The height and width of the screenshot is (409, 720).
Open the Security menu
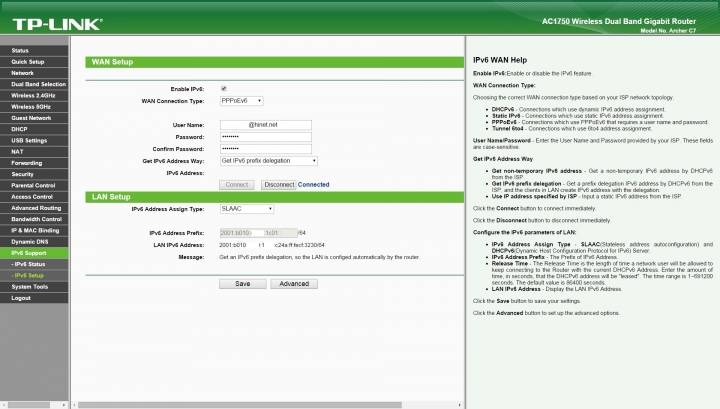34,174
